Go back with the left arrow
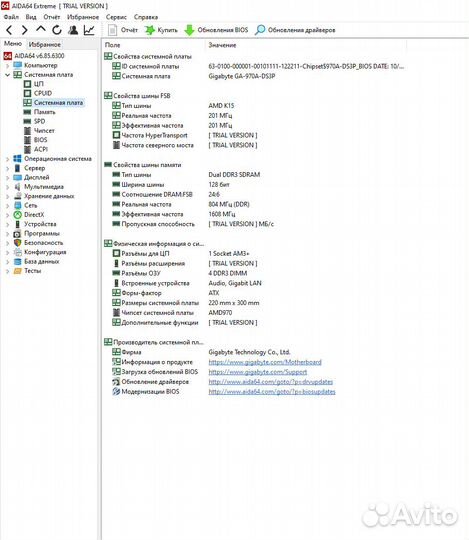This screenshot has width=469, height=540. 10,30
